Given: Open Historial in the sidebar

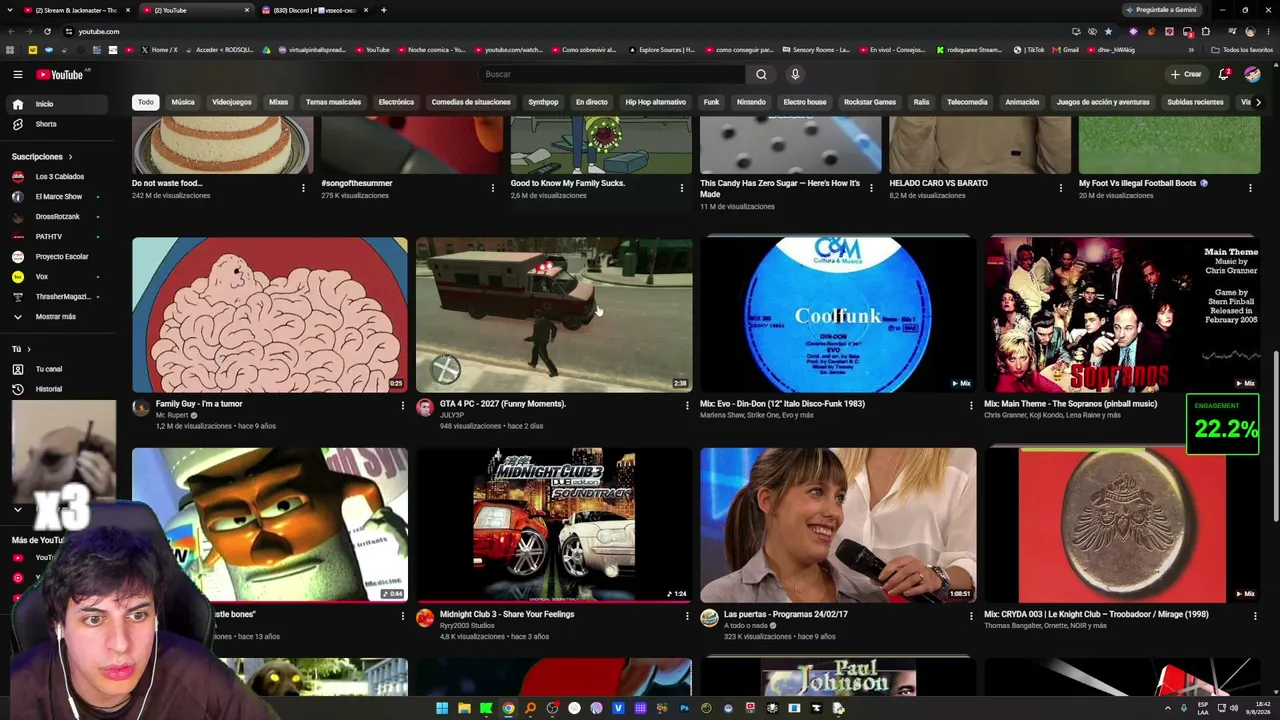Looking at the screenshot, I should (x=56, y=389).
